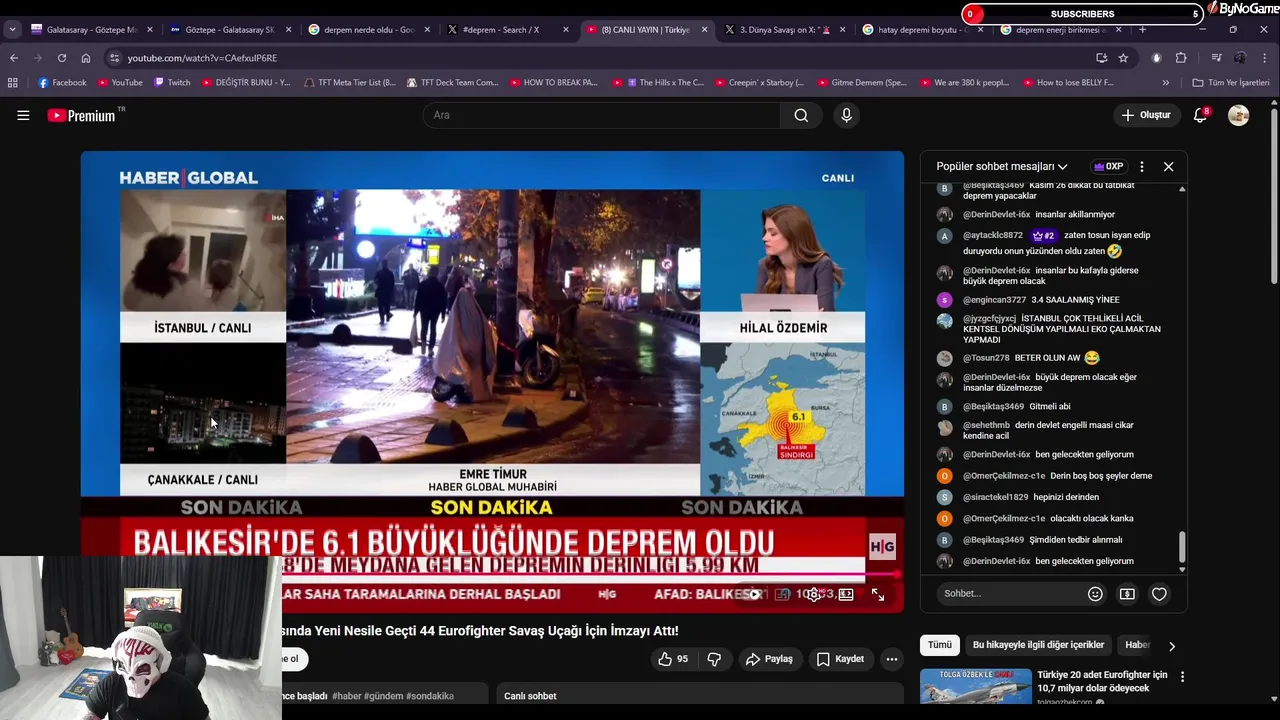The width and height of the screenshot is (1280, 720).
Task: Open the Facebook bookmark
Action: coord(62,83)
